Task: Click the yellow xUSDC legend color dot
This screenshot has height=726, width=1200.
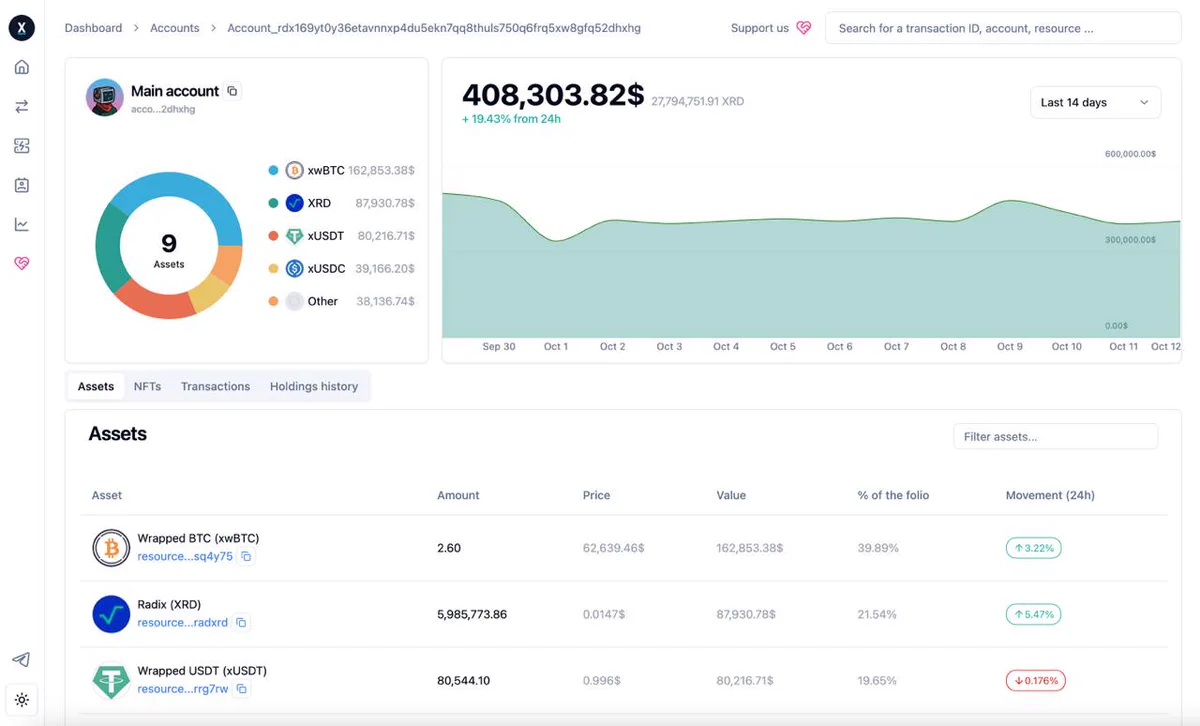Action: tap(273, 268)
